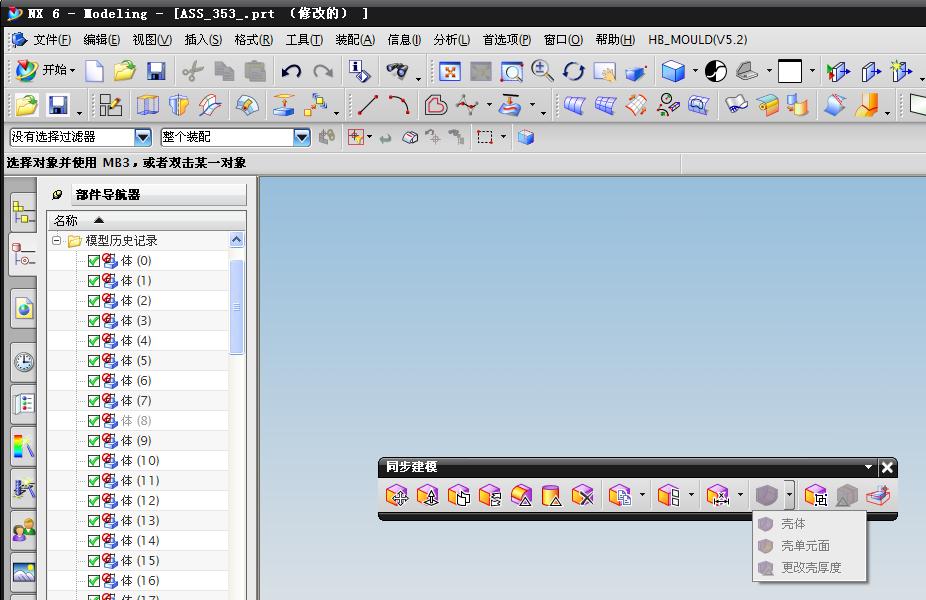Click the cylinder resize icon in 同步建模 toolbar
The width and height of the screenshot is (926, 600).
coord(551,495)
